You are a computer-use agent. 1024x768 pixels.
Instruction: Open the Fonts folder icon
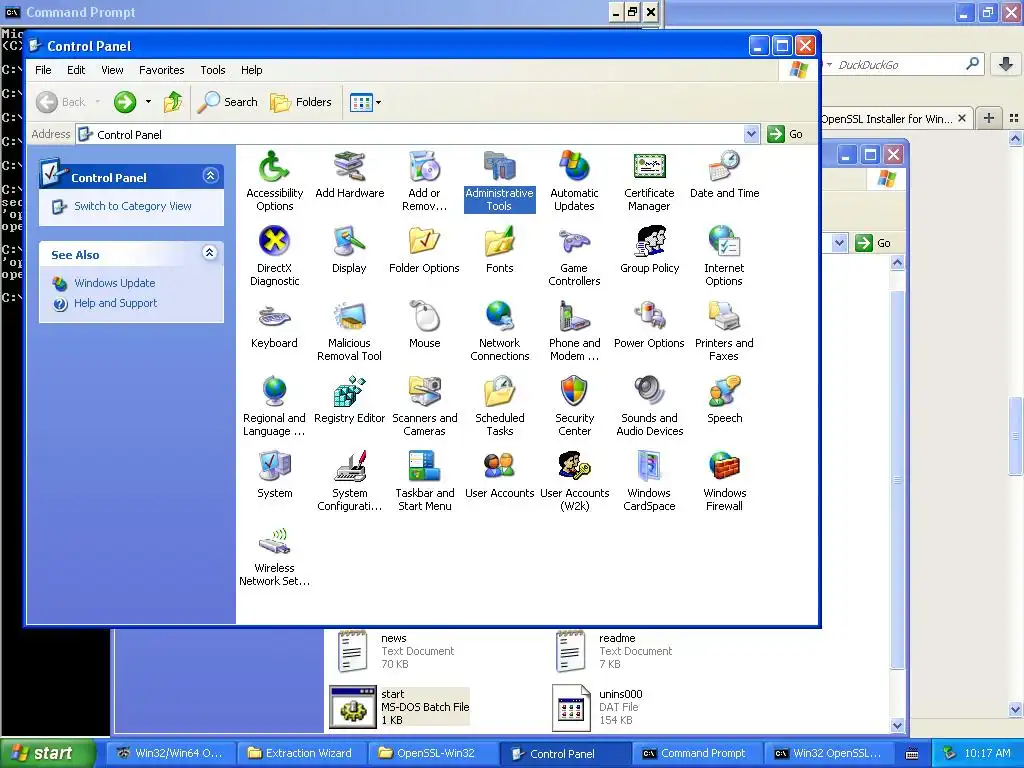coord(500,250)
